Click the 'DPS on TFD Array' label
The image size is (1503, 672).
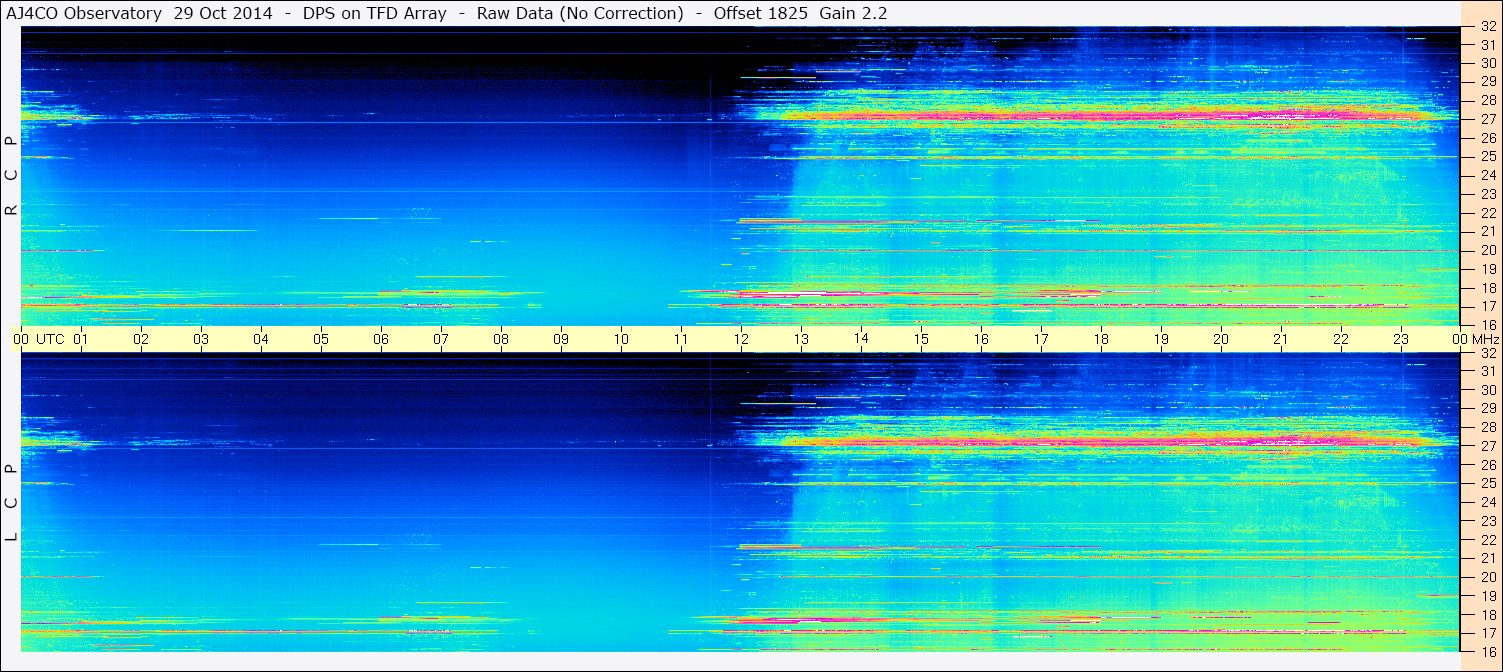pos(374,13)
